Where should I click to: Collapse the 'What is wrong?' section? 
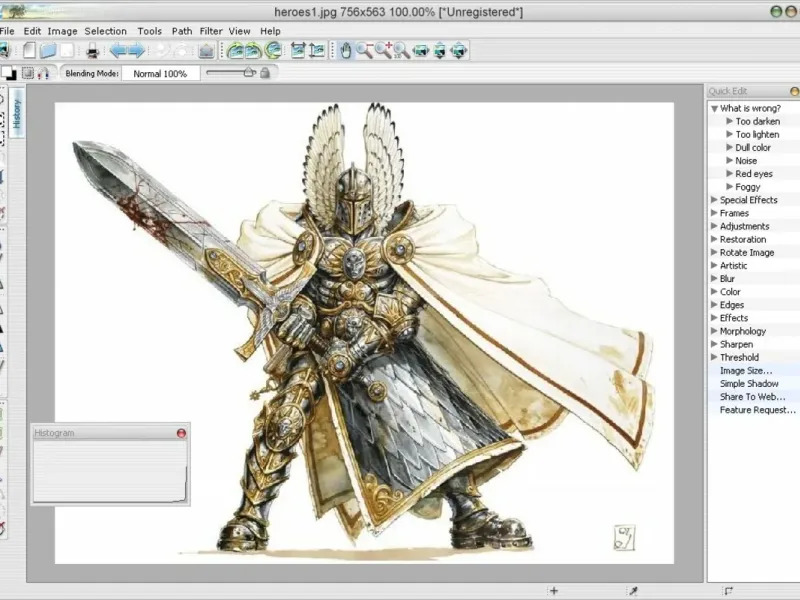714,108
